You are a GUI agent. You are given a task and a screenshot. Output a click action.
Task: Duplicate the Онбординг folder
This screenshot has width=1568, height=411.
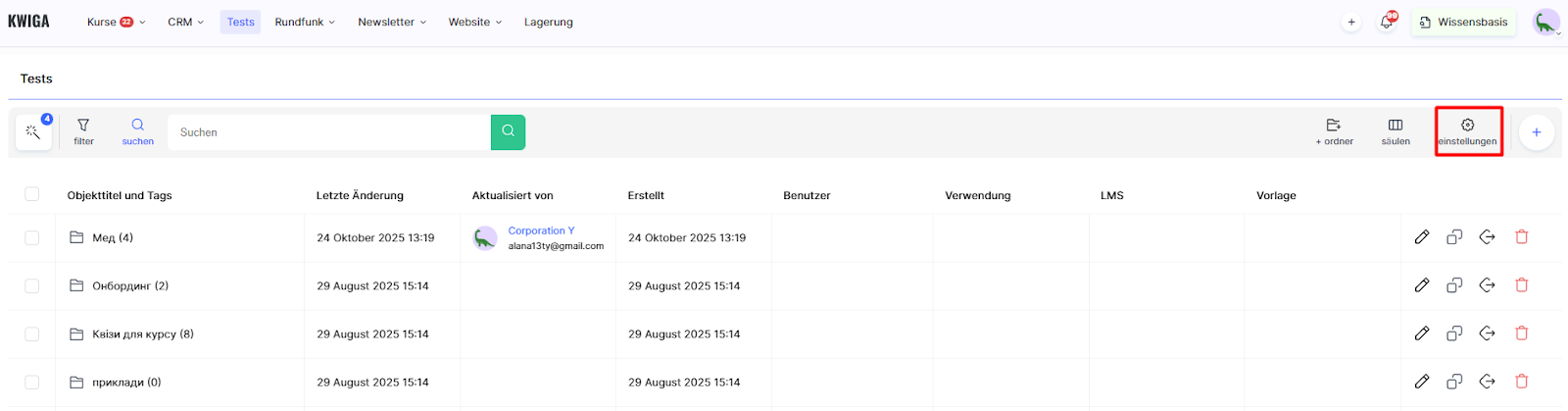click(x=1454, y=285)
